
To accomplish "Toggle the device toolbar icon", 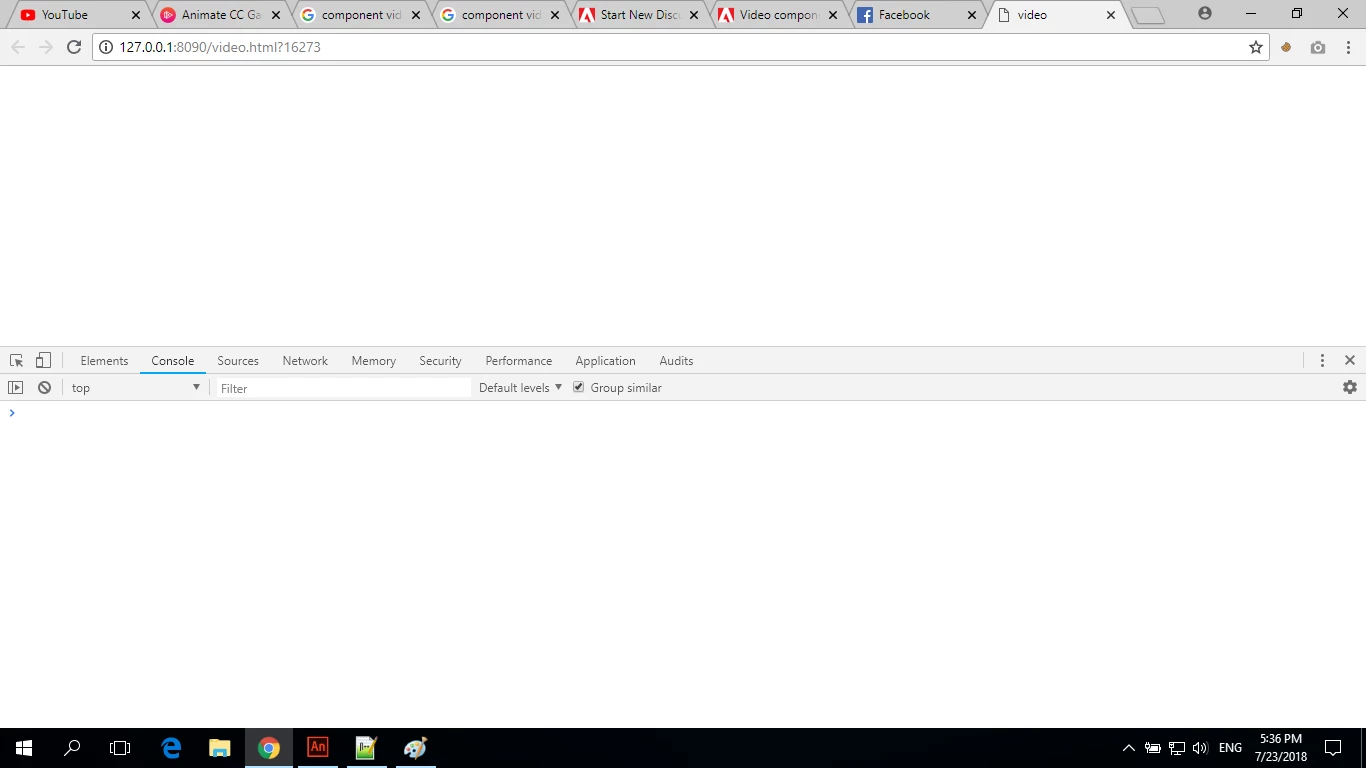I will 43,361.
